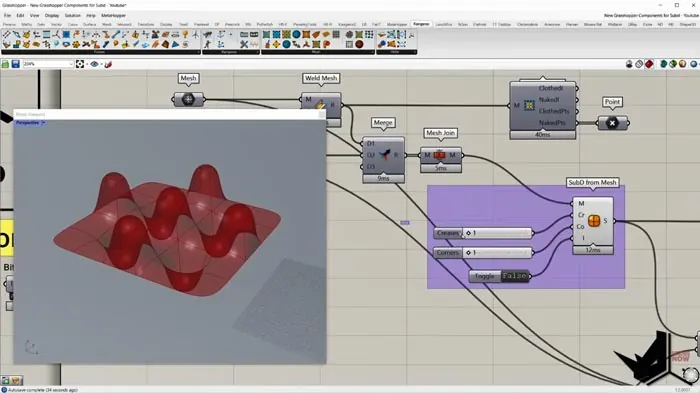
Task: Click the Creases slider diamond grip
Action: pyautogui.click(x=468, y=233)
